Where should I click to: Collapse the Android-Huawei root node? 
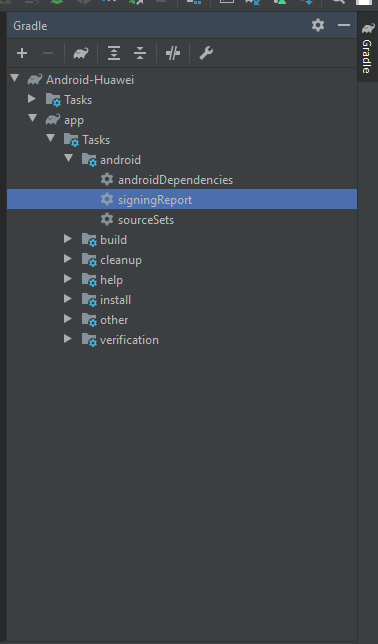click(x=15, y=78)
